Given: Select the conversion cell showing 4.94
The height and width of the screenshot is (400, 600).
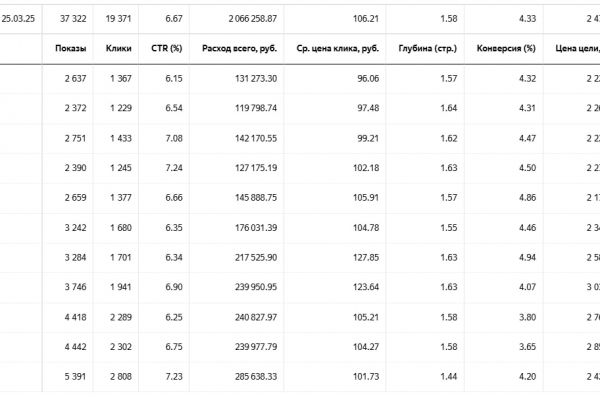Looking at the screenshot, I should [524, 258].
